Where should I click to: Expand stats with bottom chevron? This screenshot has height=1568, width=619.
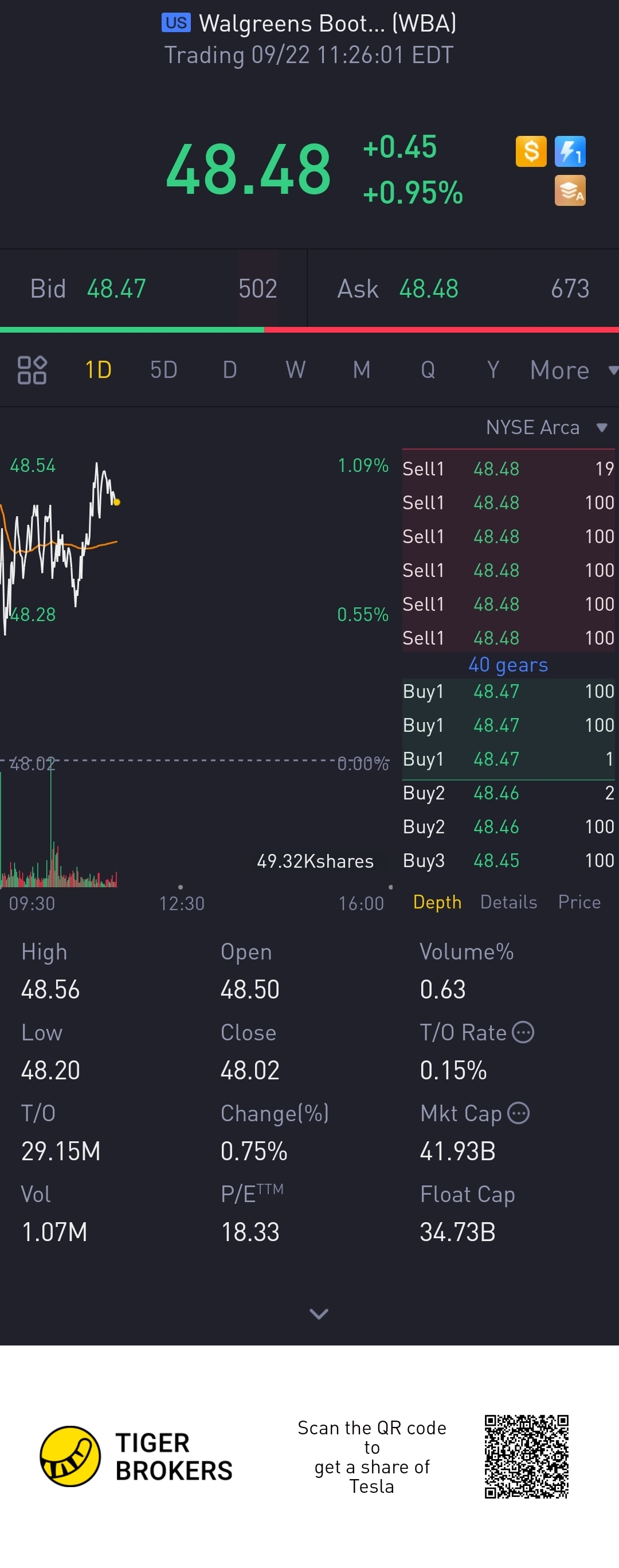pyautogui.click(x=319, y=1313)
